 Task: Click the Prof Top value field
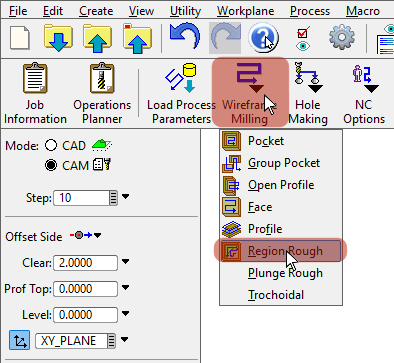click(x=86, y=289)
